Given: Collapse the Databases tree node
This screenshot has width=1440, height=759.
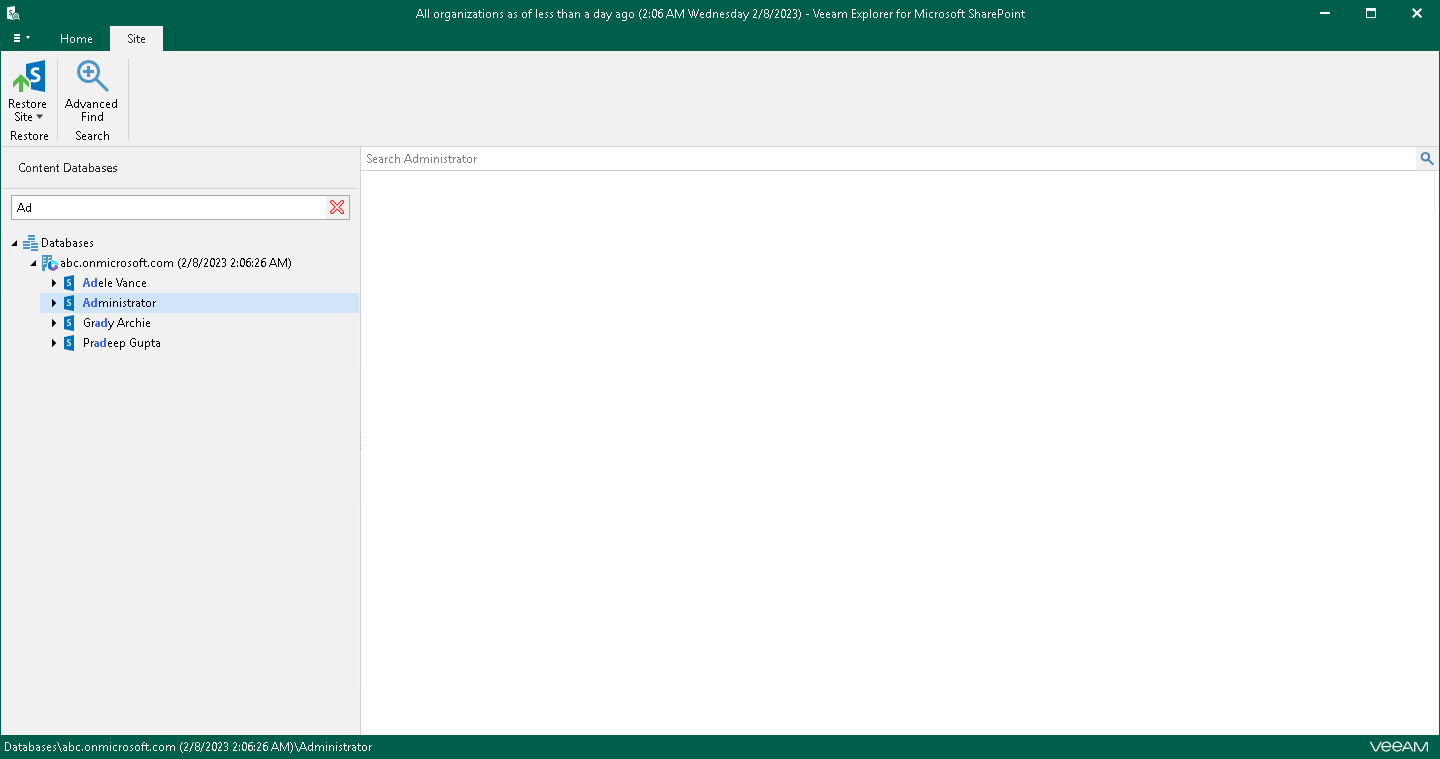Looking at the screenshot, I should [x=14, y=242].
